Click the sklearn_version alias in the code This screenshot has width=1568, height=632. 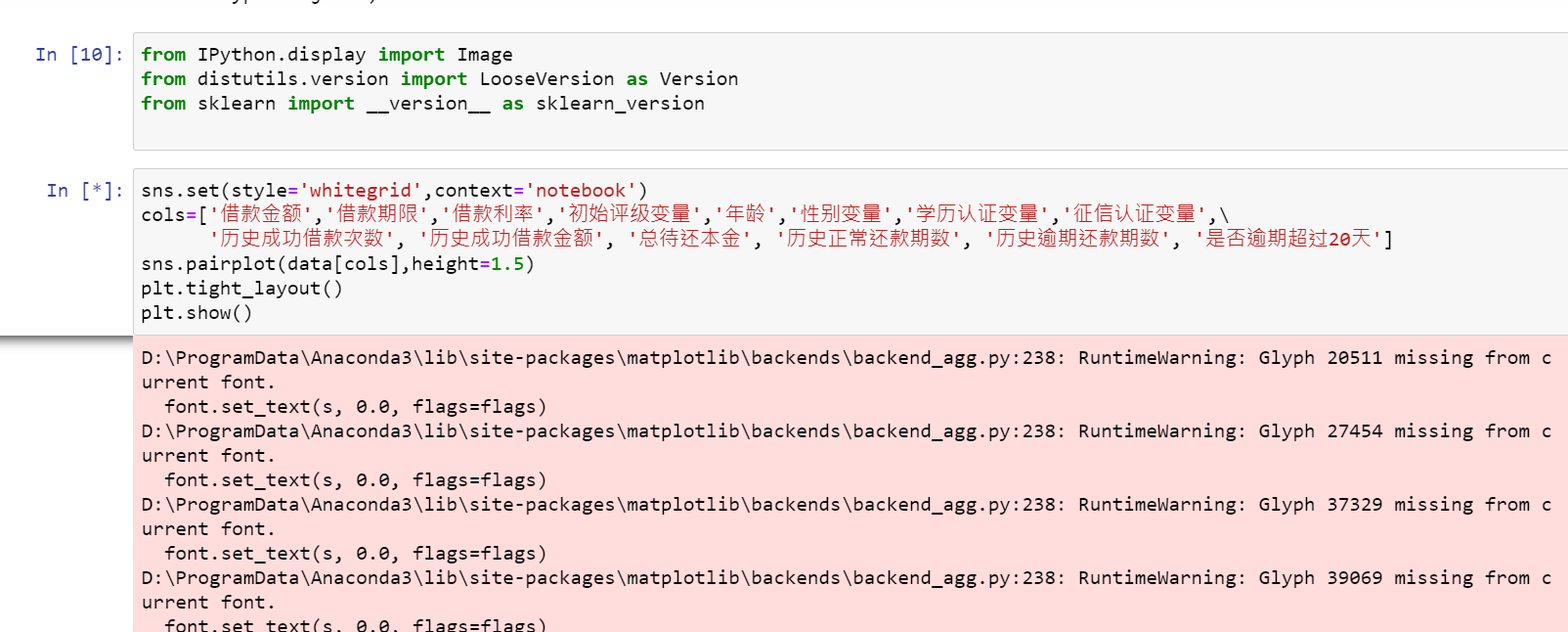point(620,104)
